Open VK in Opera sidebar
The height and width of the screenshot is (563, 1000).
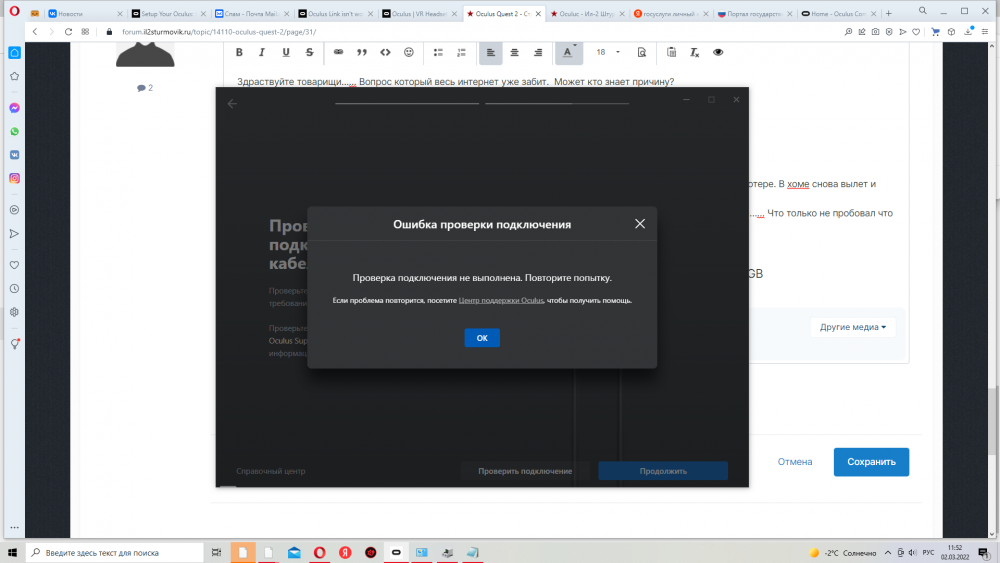point(15,155)
